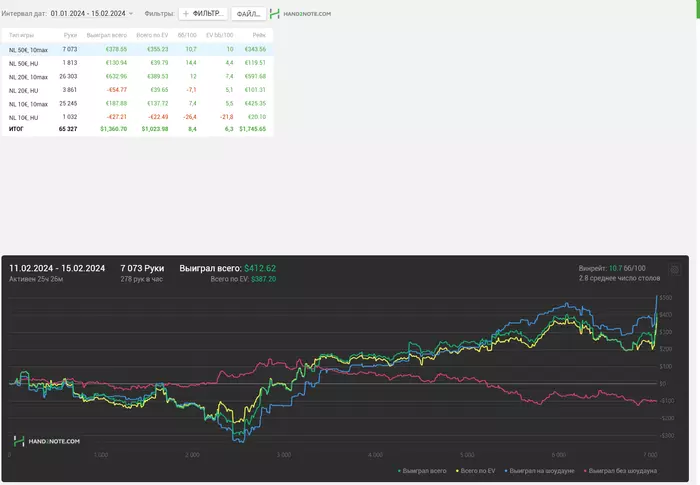700x485 pixels.
Task: Click the Hand2Note logo in the top bar
Action: click(x=301, y=14)
